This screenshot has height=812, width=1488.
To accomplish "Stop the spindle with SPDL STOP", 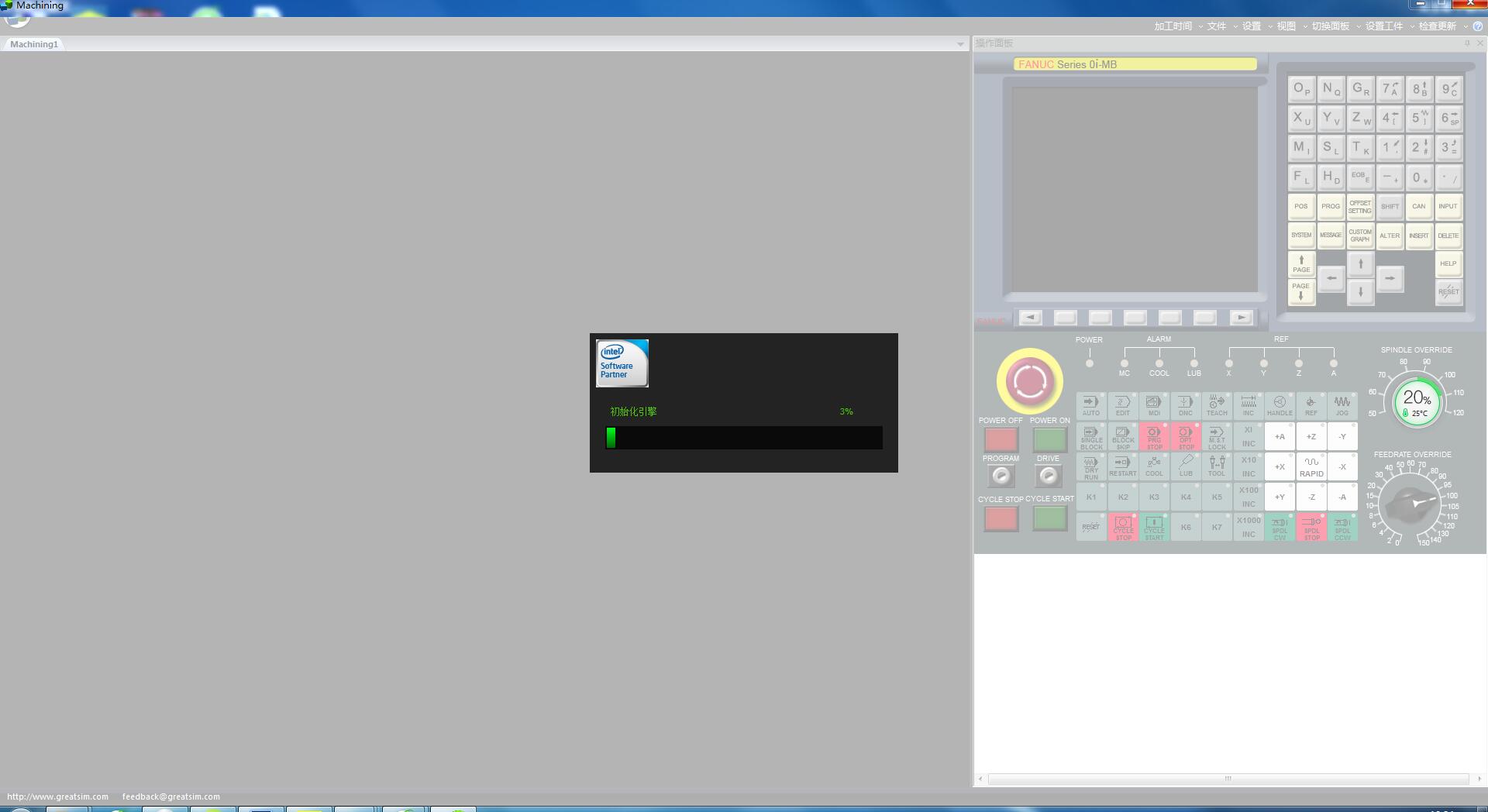I will click(x=1311, y=527).
